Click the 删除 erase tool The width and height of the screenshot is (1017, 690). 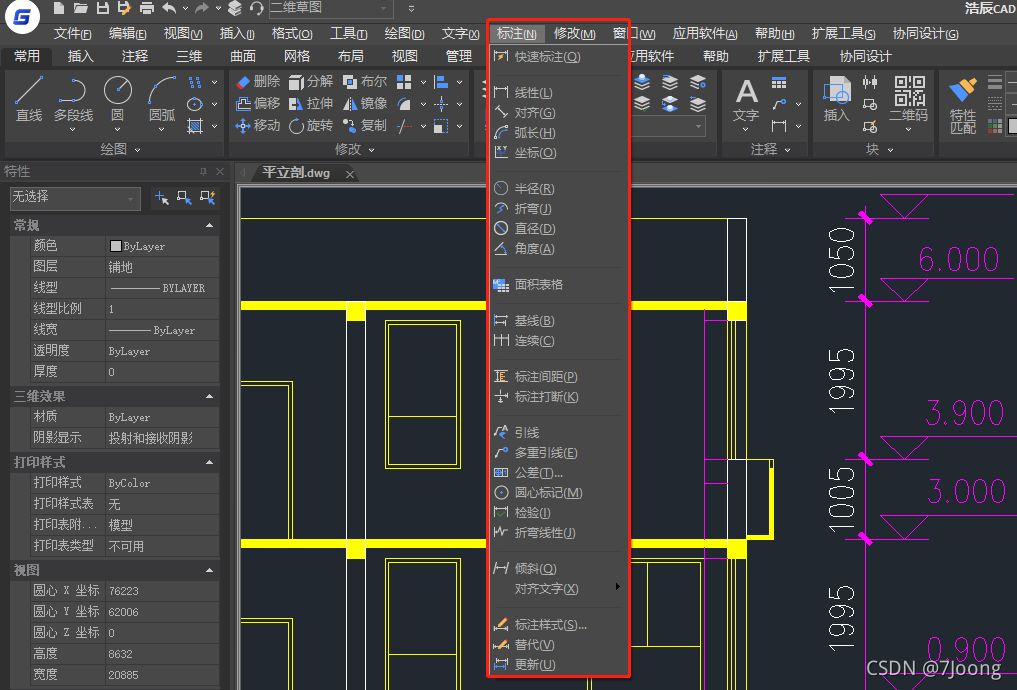pos(258,82)
